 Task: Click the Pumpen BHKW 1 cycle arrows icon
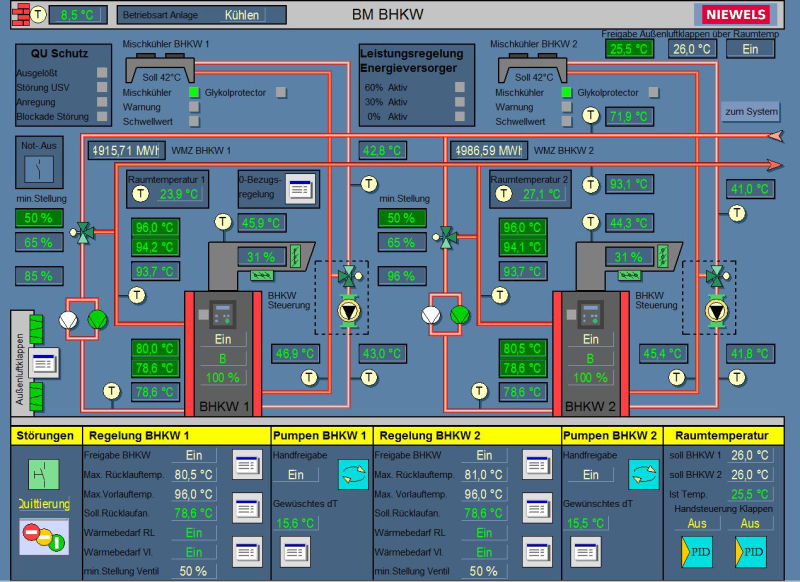coord(351,474)
